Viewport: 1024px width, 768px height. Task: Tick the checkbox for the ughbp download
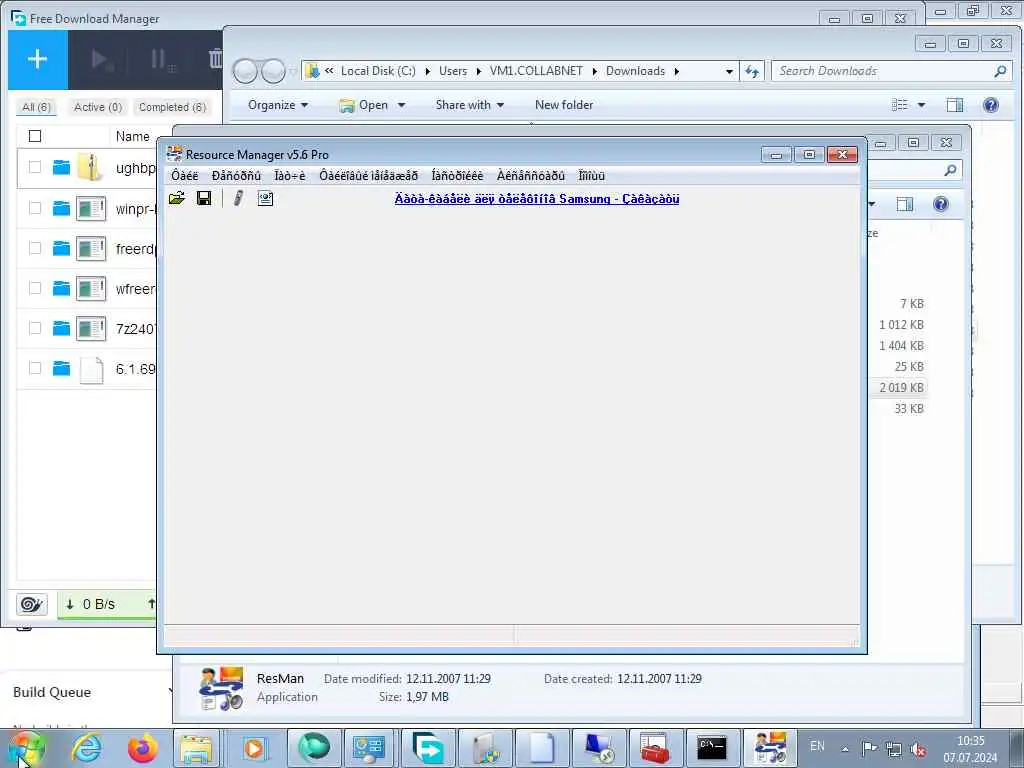tap(35, 168)
